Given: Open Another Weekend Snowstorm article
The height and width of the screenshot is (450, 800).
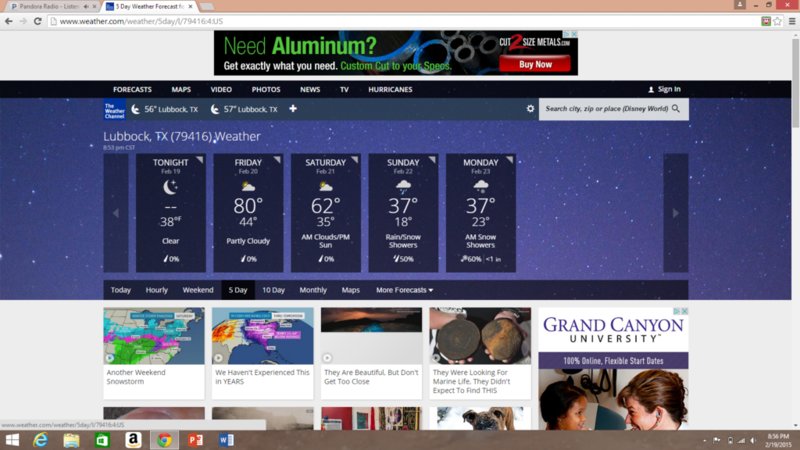Looking at the screenshot, I should point(154,353).
